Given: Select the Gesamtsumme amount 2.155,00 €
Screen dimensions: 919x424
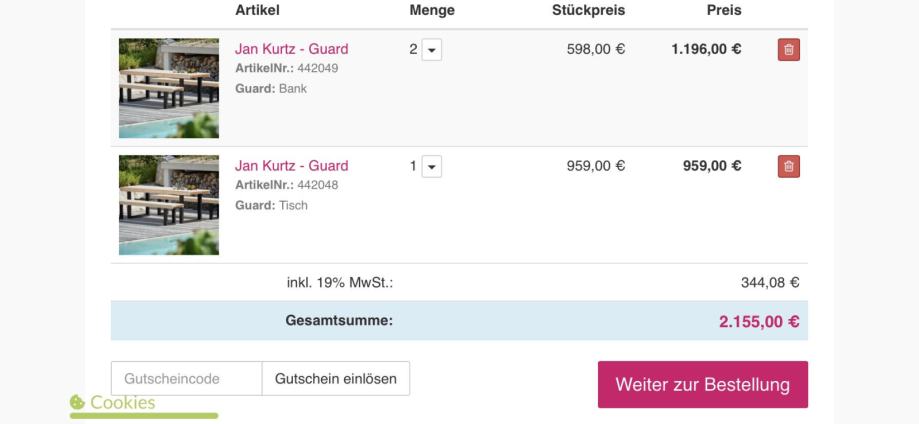Looking at the screenshot, I should tap(759, 321).
